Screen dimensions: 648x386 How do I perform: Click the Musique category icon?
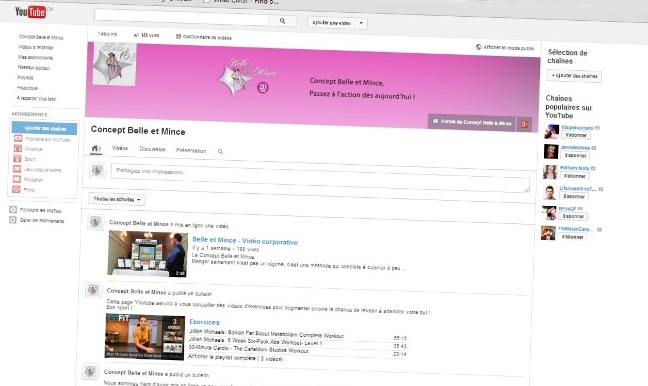click(18, 148)
